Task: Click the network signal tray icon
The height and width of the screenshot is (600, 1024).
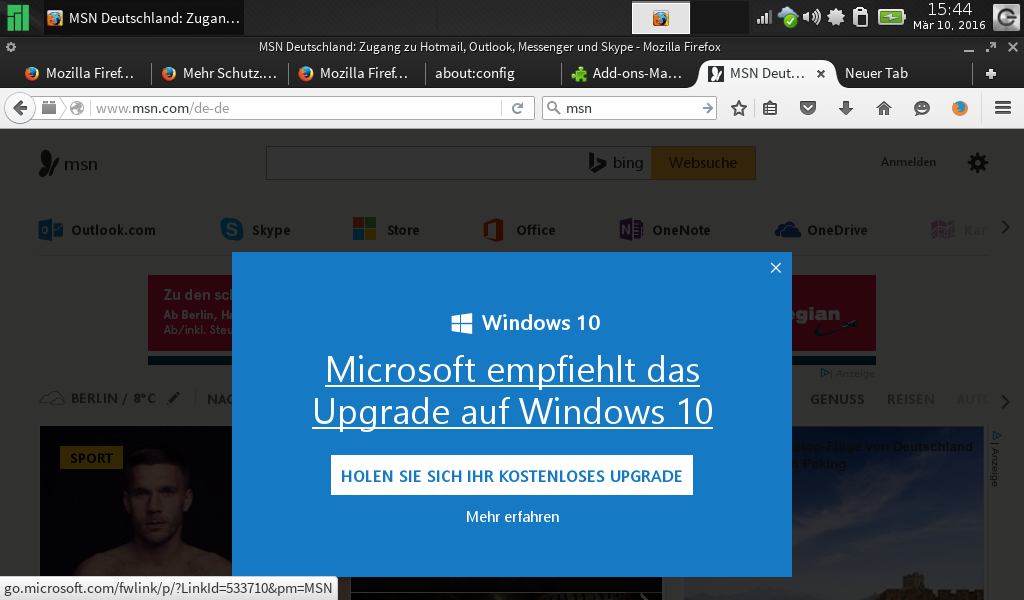Action: pyautogui.click(x=763, y=17)
